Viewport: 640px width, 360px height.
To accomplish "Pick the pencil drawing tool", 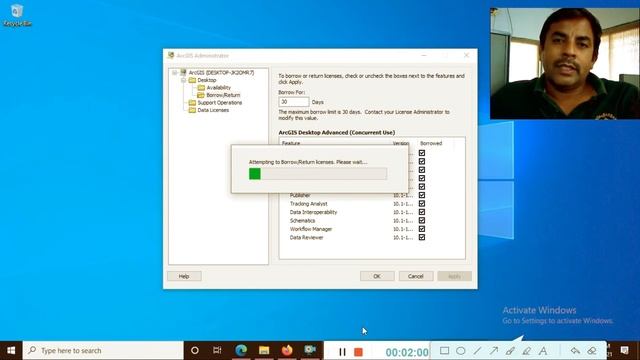I will click(x=510, y=351).
